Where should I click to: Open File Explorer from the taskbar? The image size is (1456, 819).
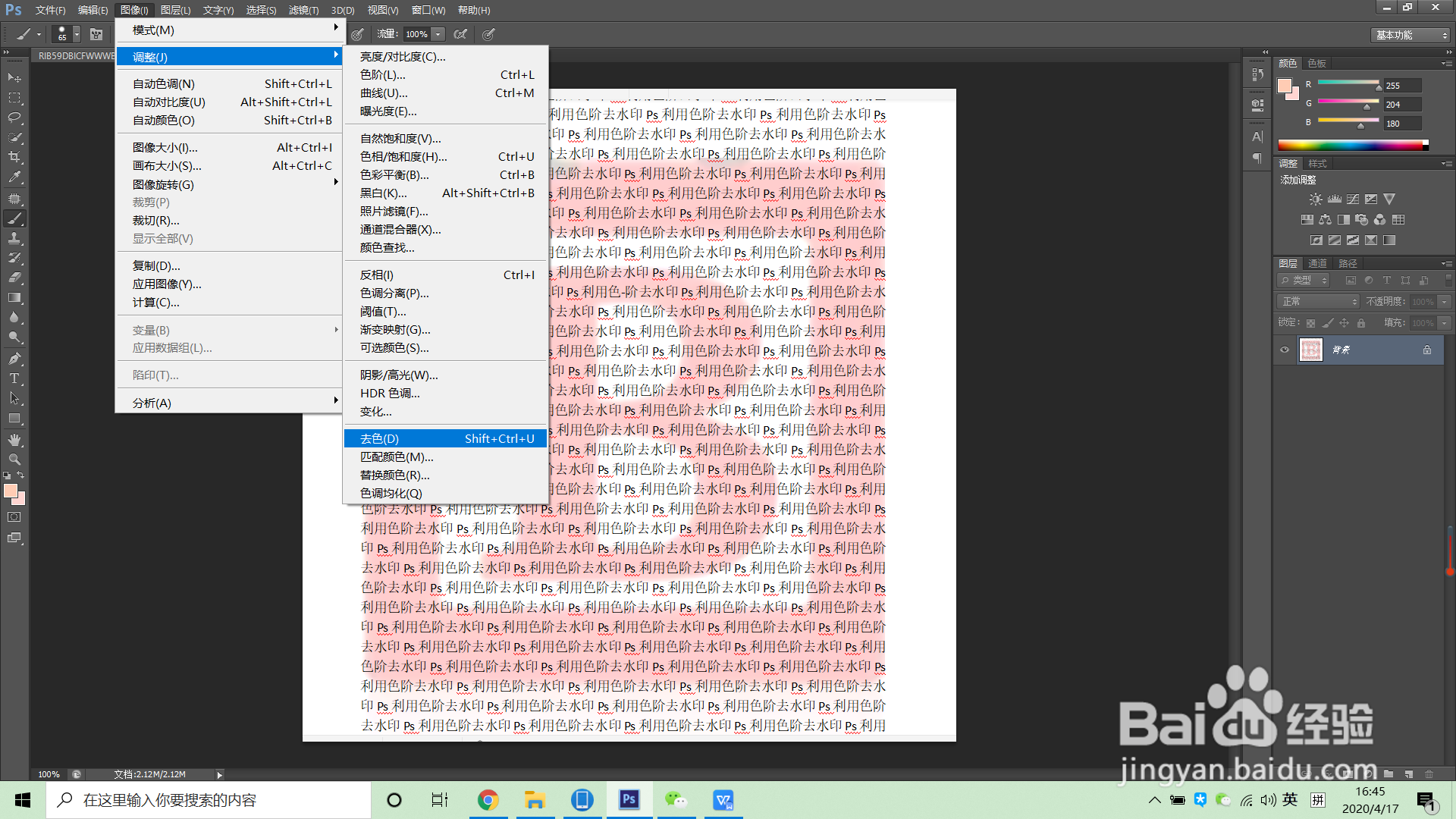(x=535, y=800)
